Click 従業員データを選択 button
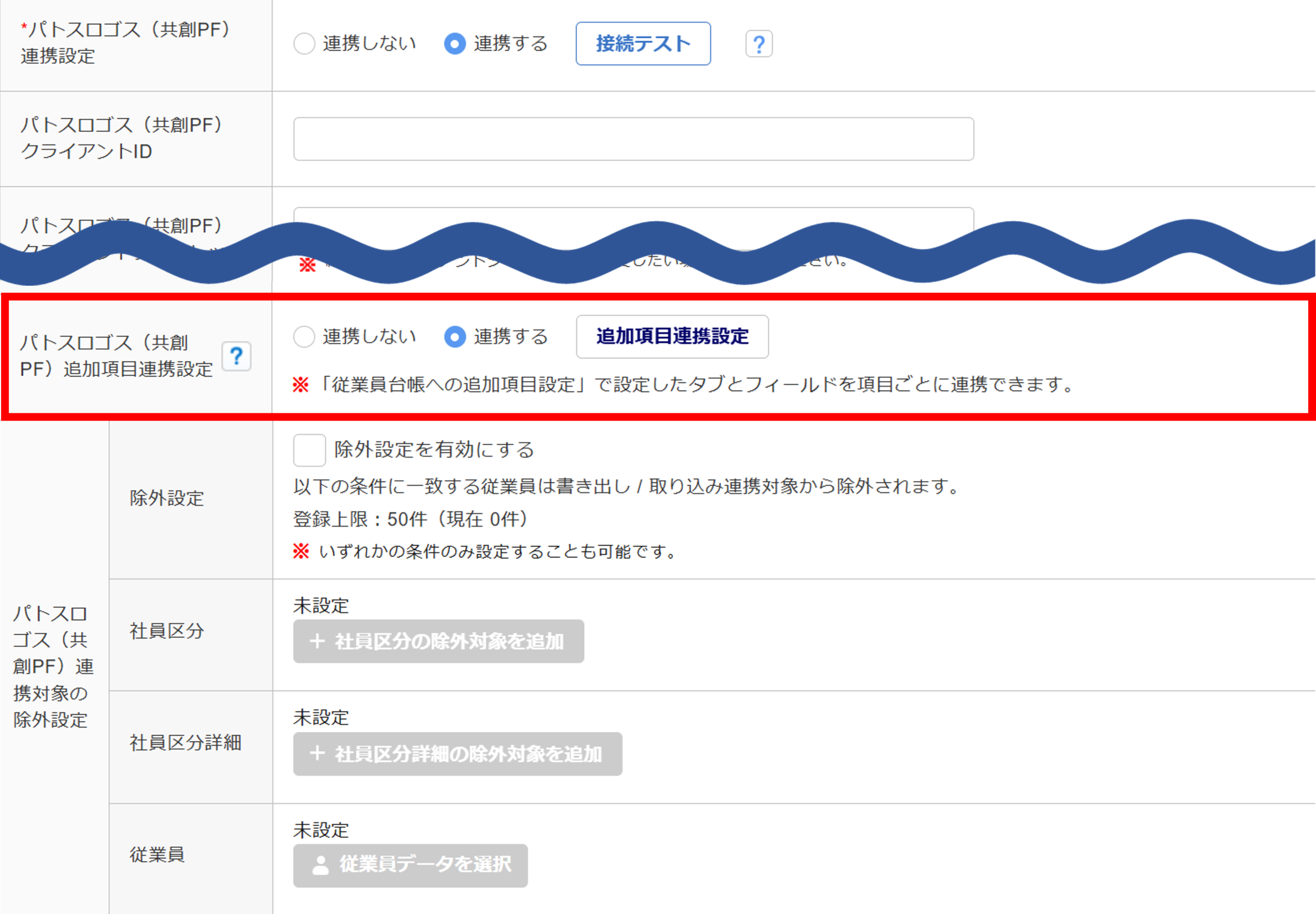Image resolution: width=1316 pixels, height=914 pixels. tap(411, 865)
